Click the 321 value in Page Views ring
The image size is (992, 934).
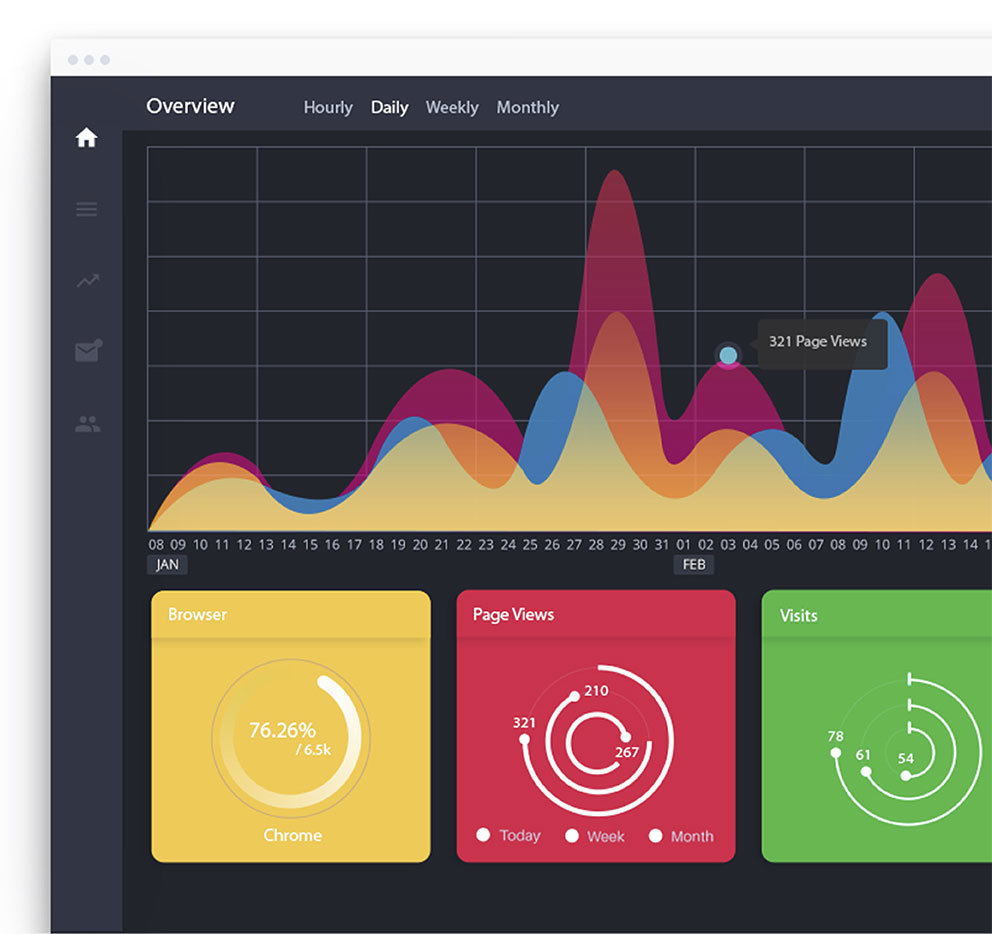(524, 723)
